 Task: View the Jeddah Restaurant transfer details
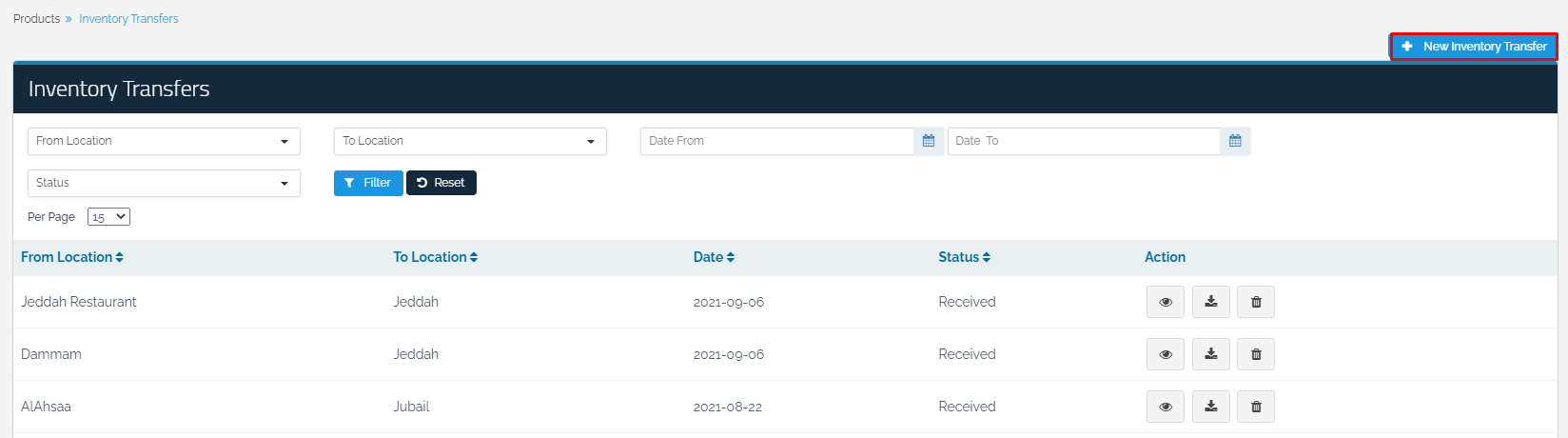pyautogui.click(x=1165, y=302)
